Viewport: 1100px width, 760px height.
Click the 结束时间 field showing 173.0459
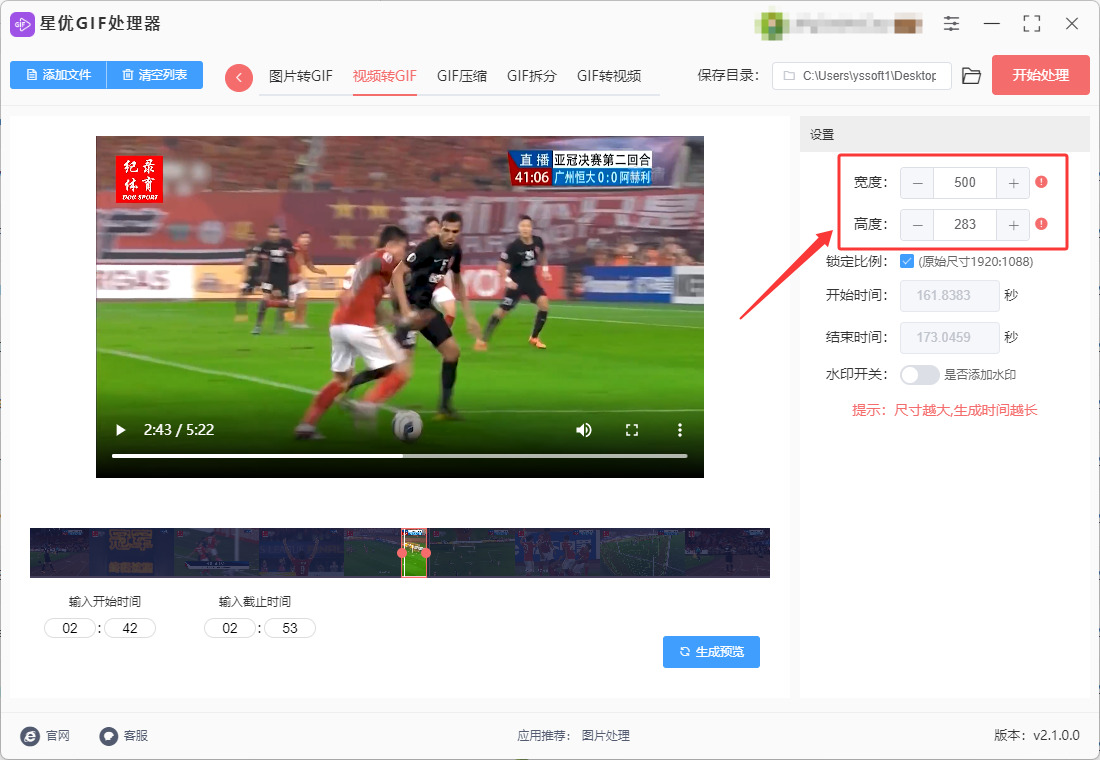(x=950, y=338)
